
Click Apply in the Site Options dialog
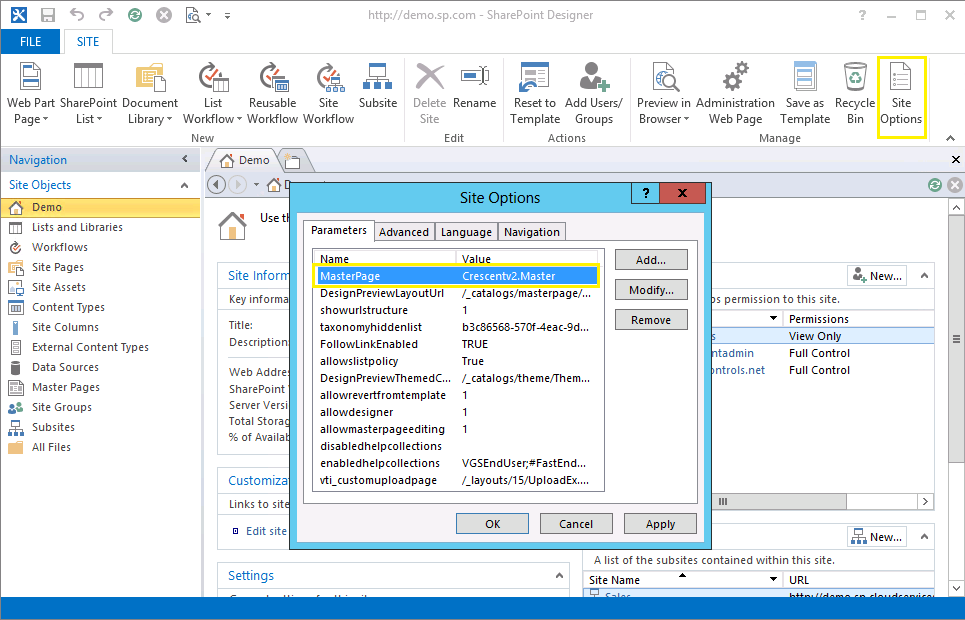(x=660, y=523)
